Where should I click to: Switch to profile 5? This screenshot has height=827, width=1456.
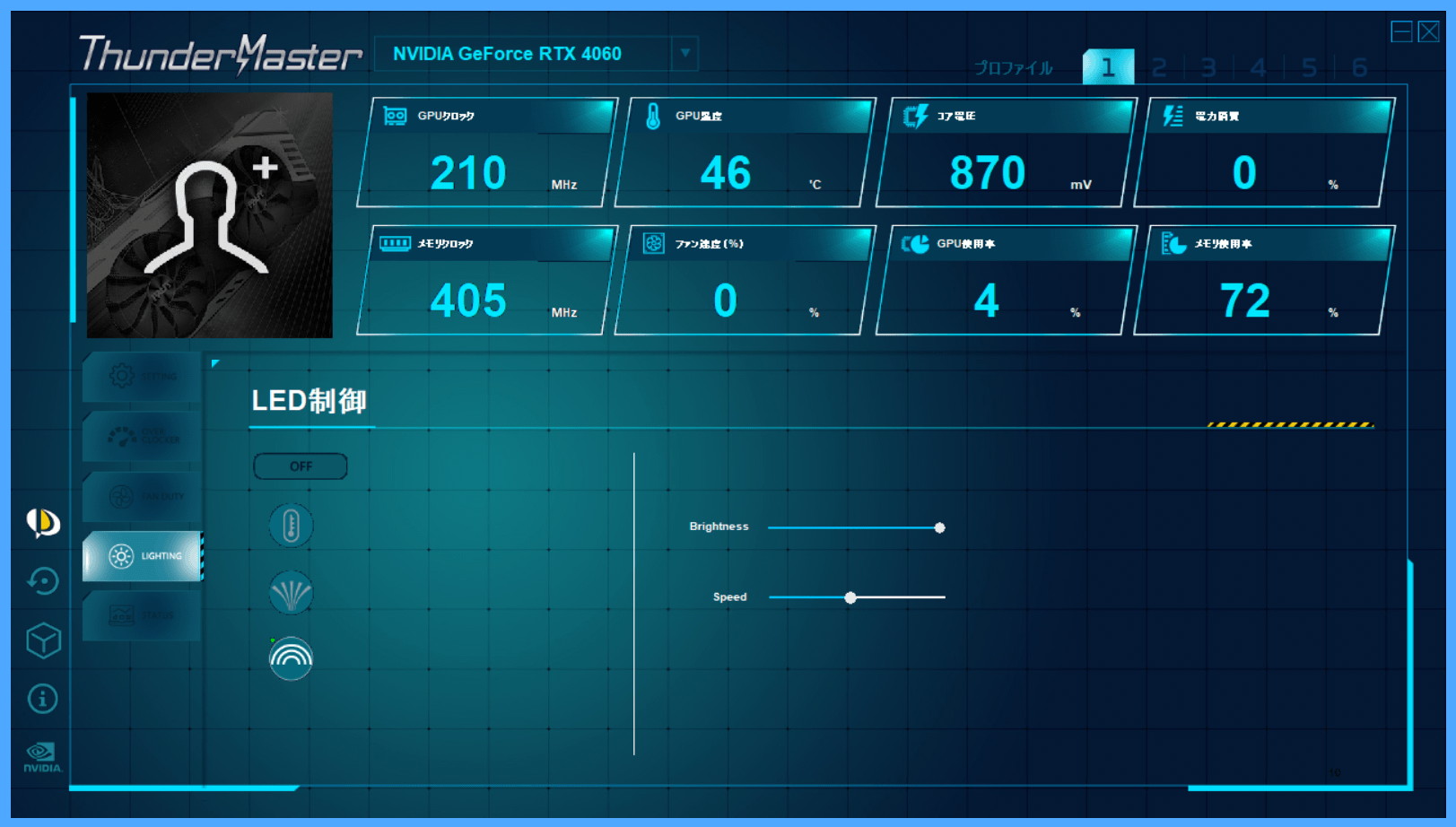tap(1309, 68)
